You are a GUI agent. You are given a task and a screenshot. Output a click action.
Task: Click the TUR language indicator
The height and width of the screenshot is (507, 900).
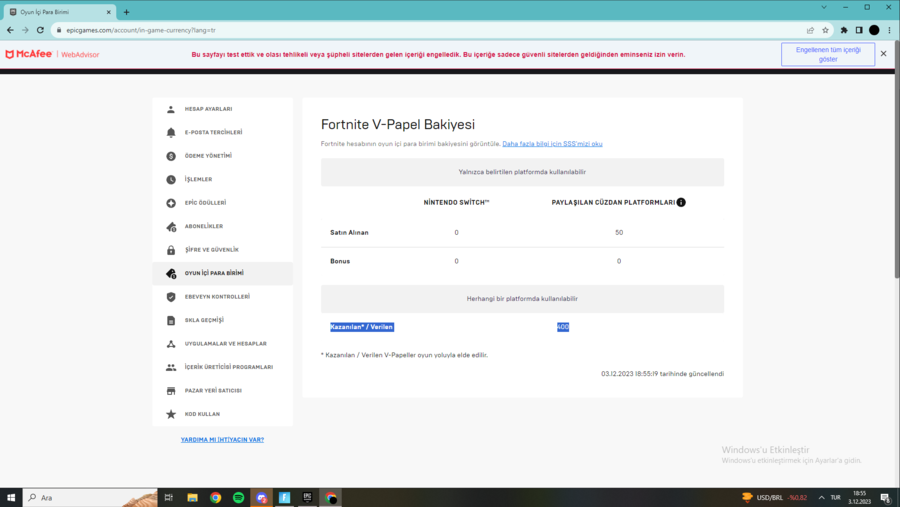[835, 497]
